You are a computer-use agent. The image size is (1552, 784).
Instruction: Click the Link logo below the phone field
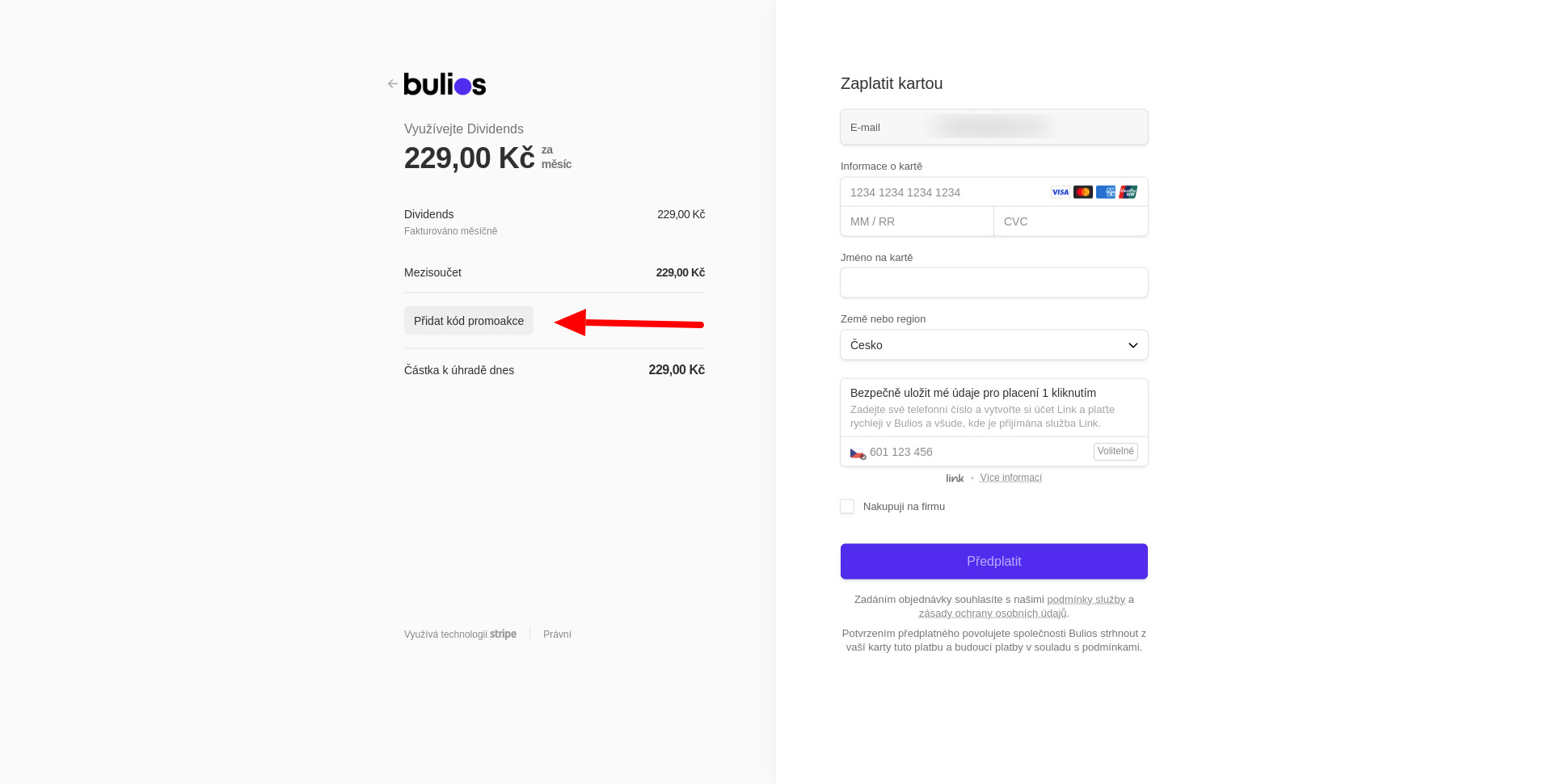click(955, 478)
